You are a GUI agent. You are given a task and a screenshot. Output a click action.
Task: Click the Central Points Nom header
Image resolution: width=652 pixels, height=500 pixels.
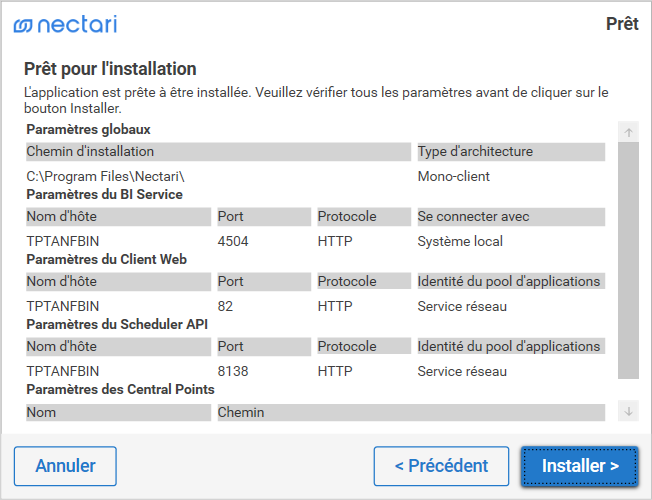(x=42, y=412)
